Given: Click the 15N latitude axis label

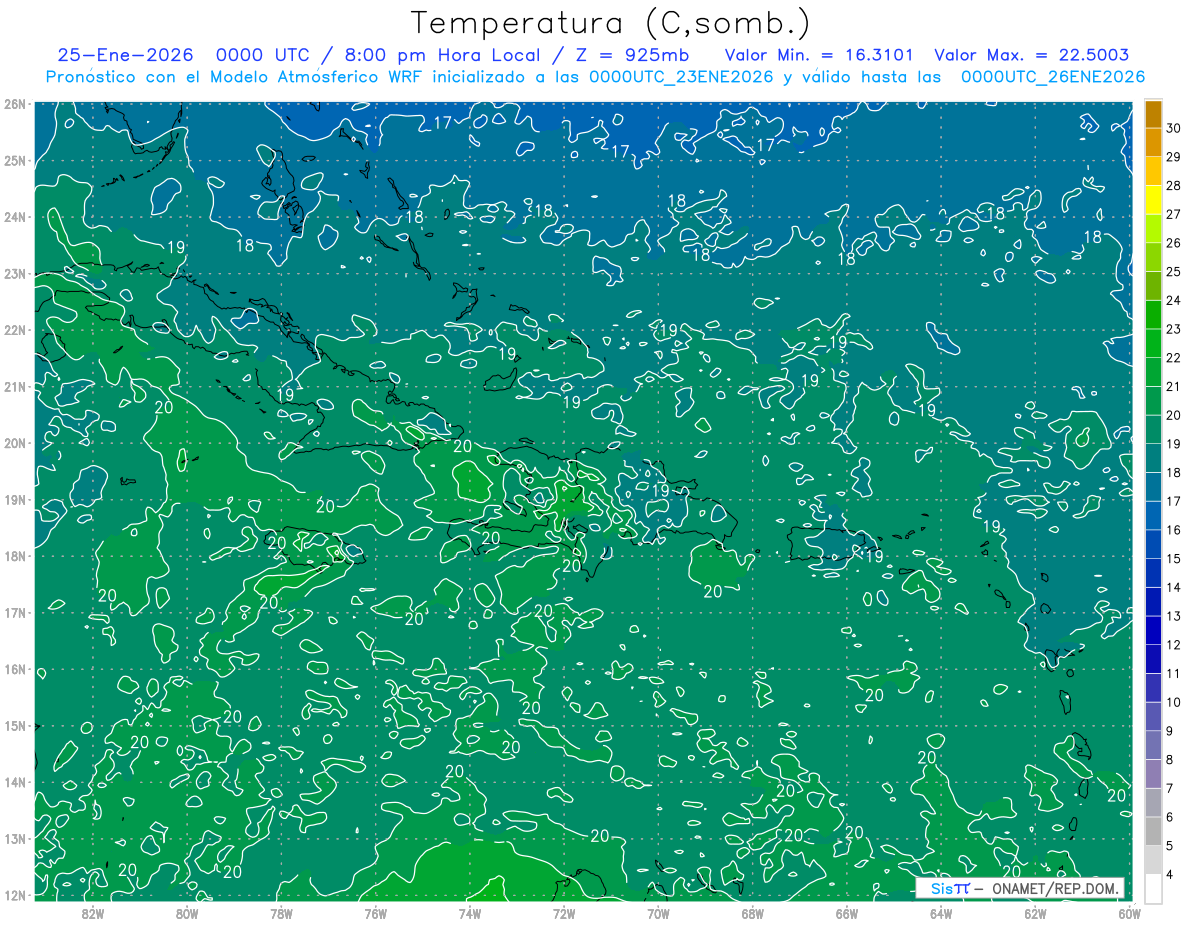Looking at the screenshot, I should (x=14, y=725).
